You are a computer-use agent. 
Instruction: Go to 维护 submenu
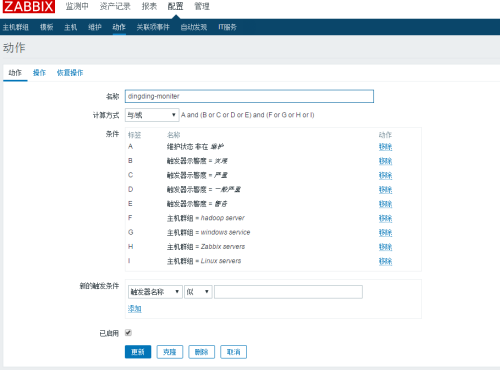coord(95,27)
